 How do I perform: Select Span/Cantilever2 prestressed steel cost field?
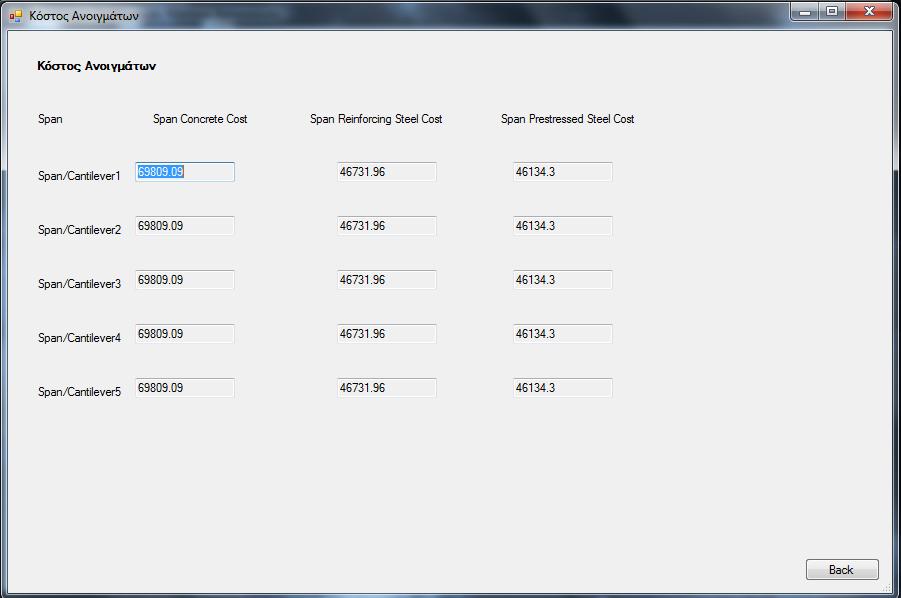click(563, 226)
